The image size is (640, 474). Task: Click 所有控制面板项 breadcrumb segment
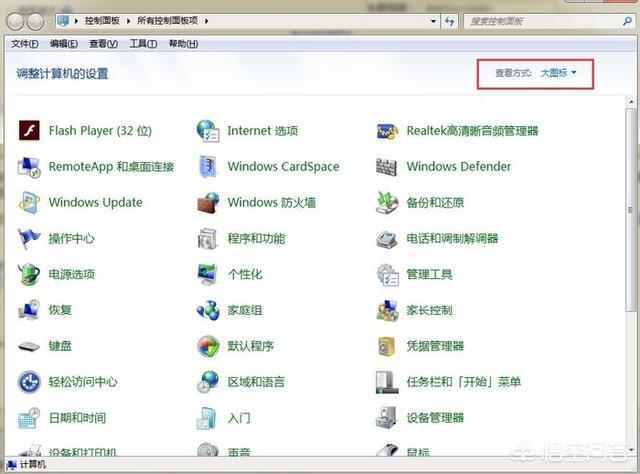167,20
